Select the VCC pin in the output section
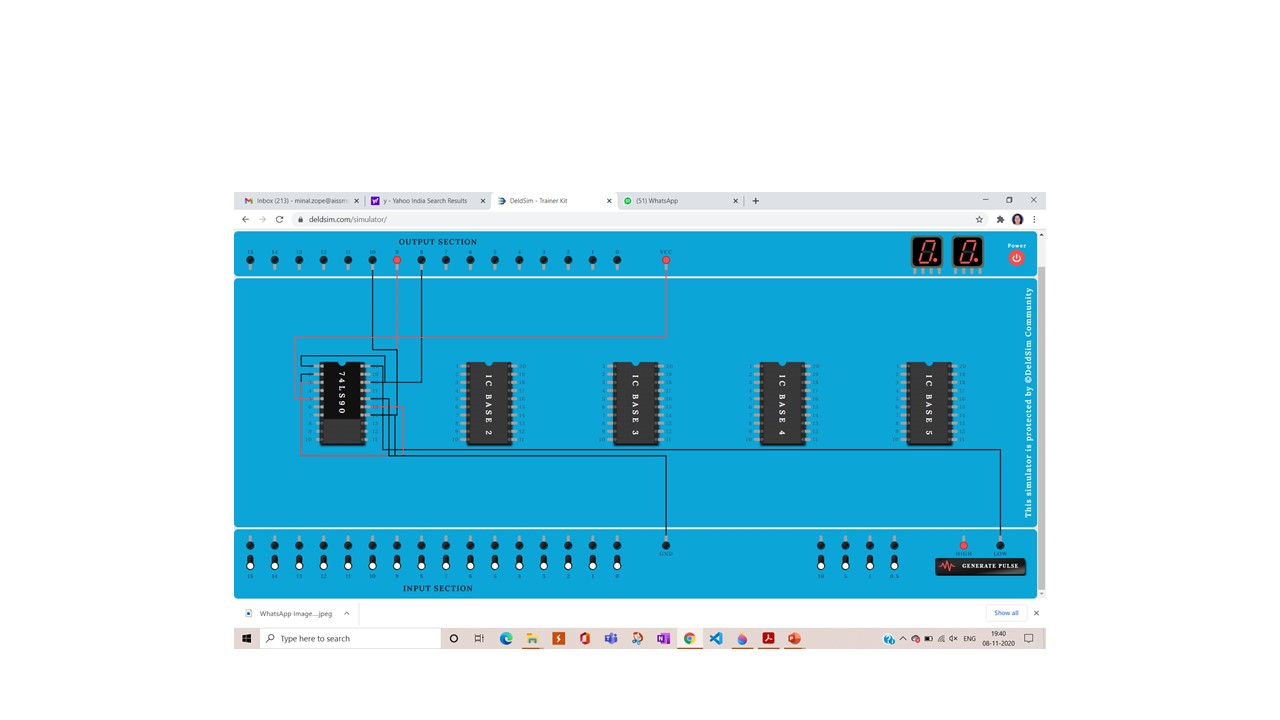This screenshot has height=720, width=1280. coord(666,261)
